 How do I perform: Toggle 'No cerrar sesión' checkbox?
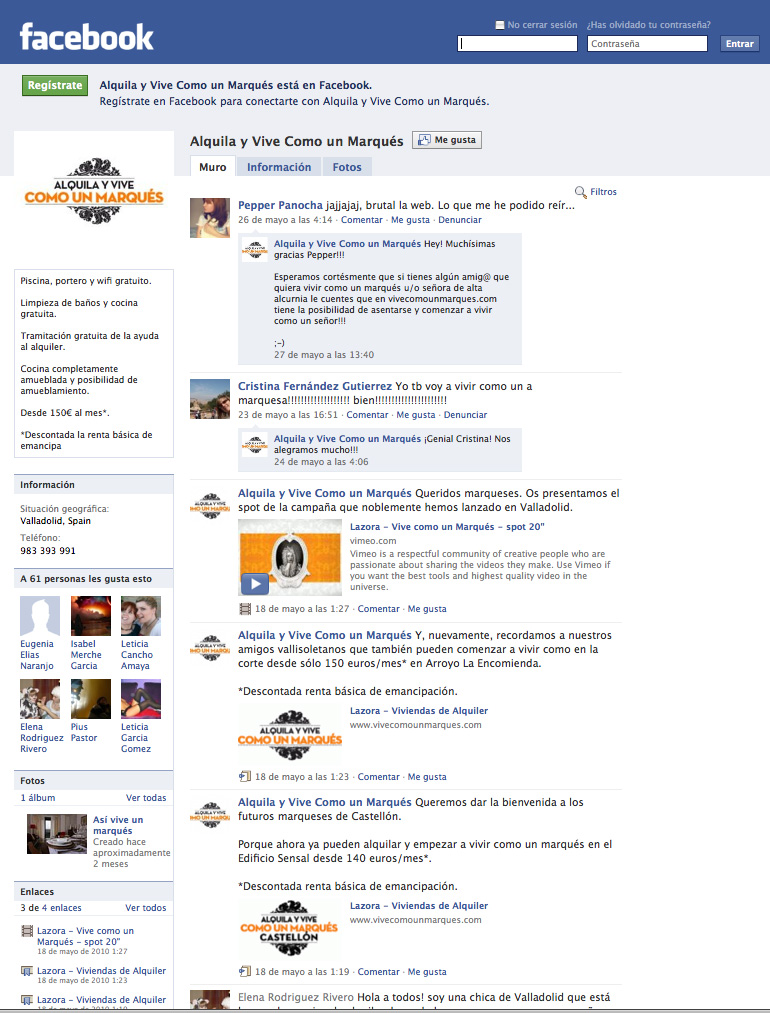point(499,25)
